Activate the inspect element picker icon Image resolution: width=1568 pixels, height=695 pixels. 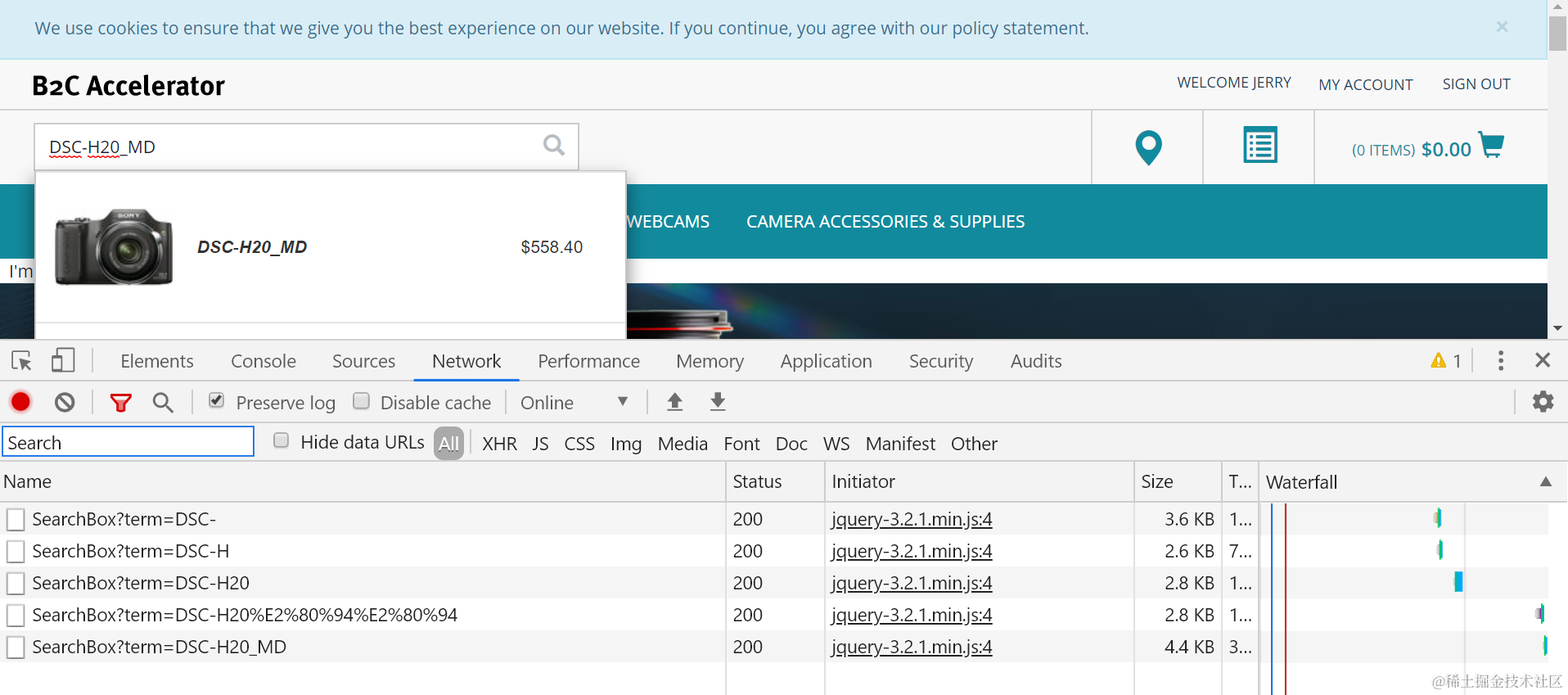(x=21, y=360)
